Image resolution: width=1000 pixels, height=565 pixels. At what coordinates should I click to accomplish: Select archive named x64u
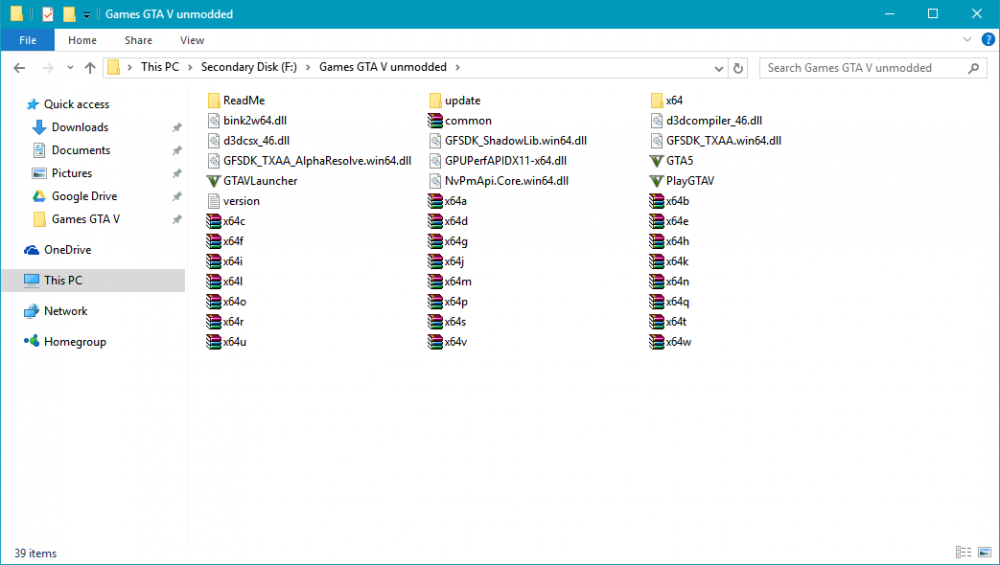[x=235, y=342]
